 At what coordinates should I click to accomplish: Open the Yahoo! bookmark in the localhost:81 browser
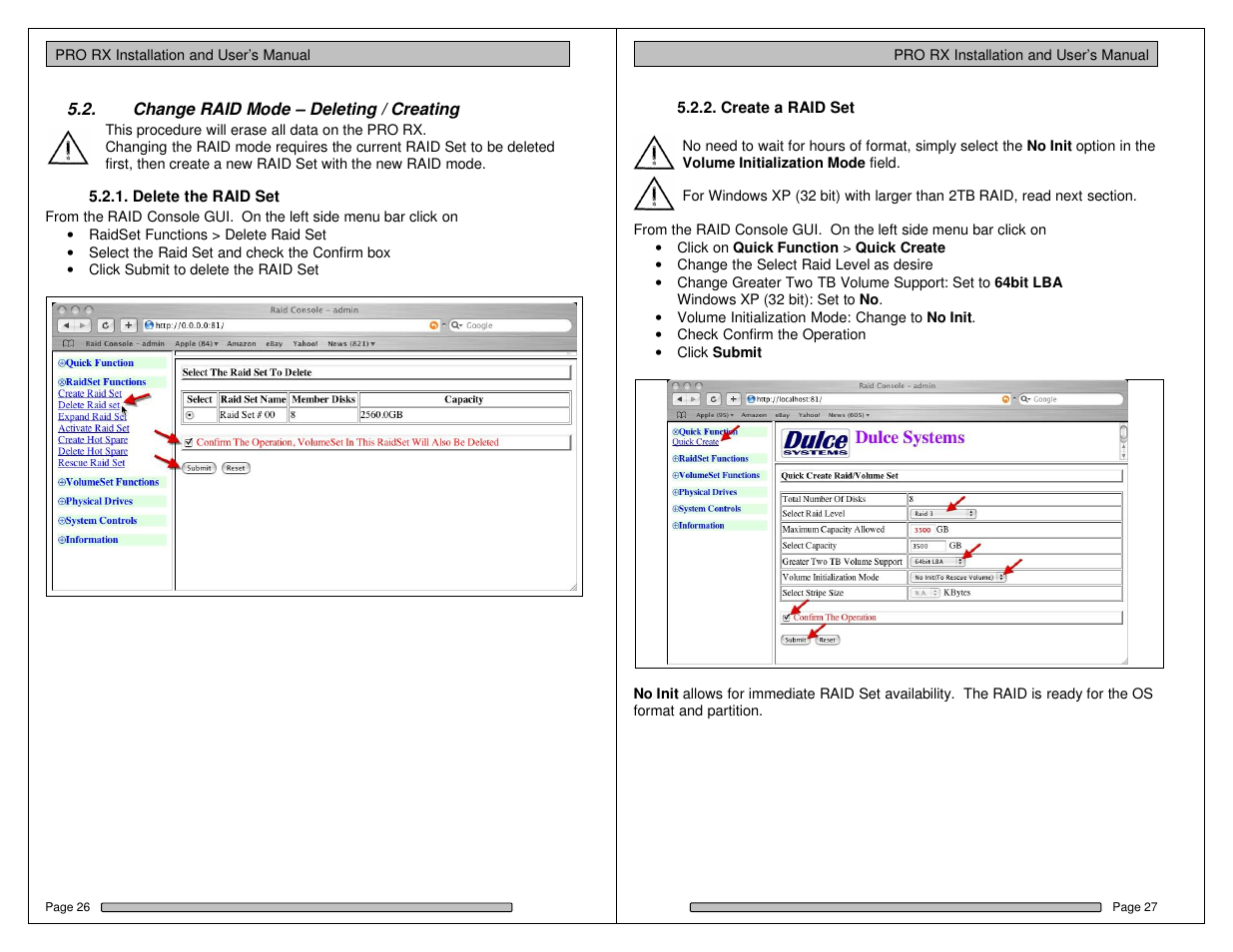click(x=810, y=415)
